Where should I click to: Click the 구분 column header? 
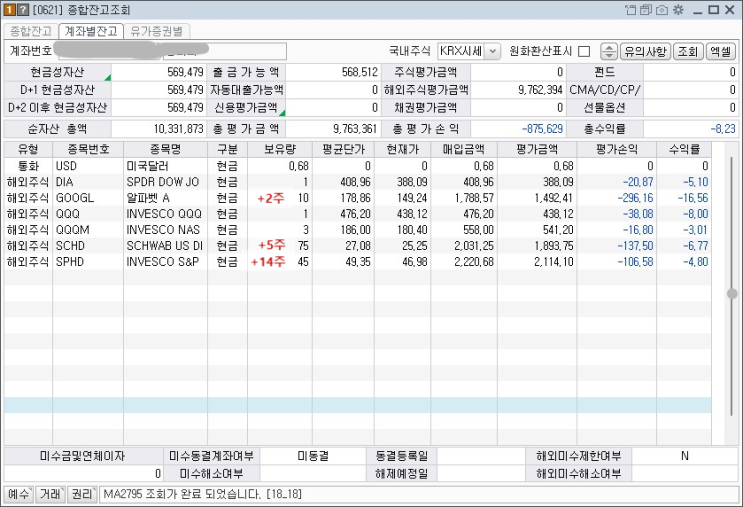point(227,150)
